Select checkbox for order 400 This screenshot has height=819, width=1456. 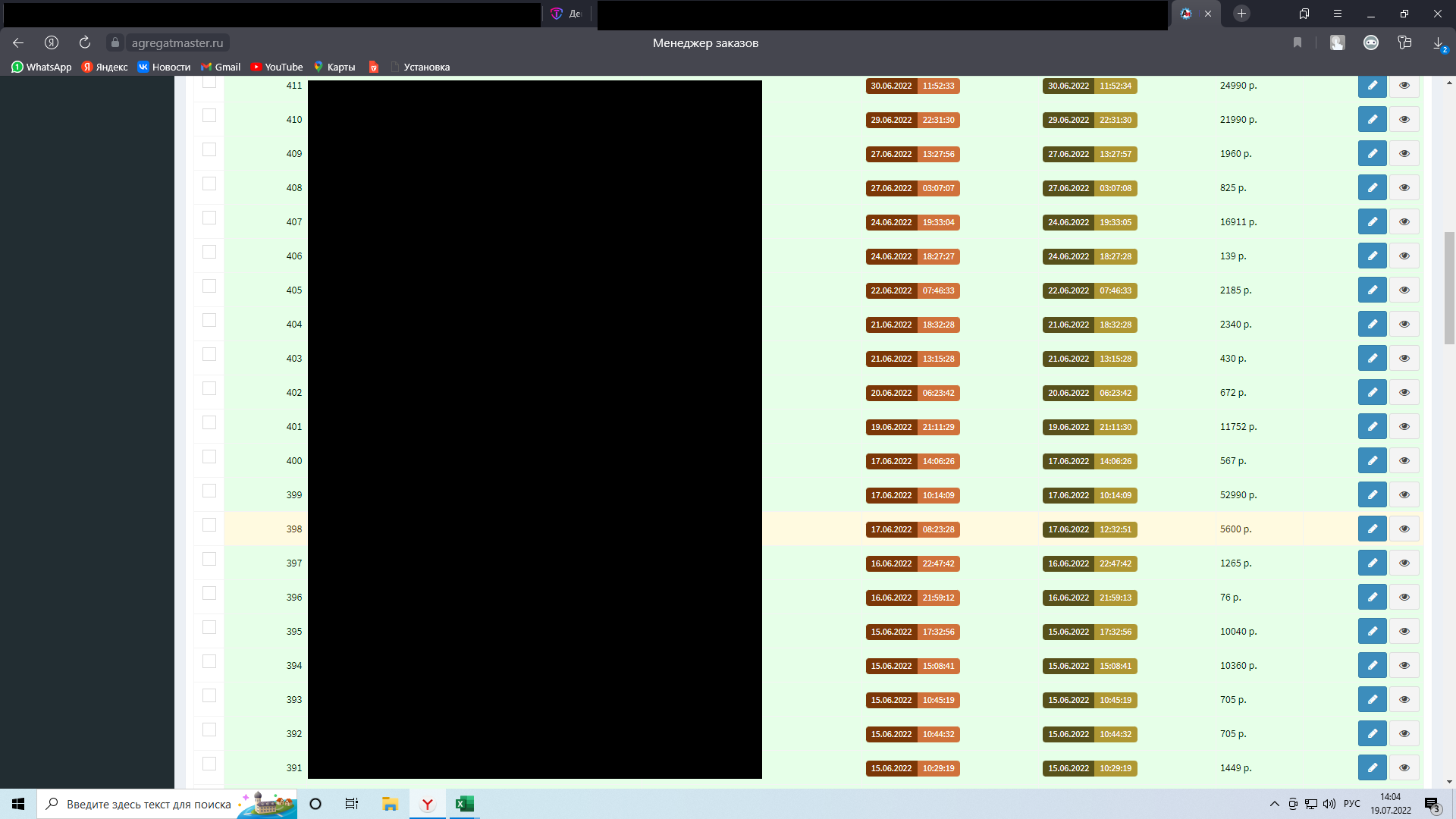(209, 457)
